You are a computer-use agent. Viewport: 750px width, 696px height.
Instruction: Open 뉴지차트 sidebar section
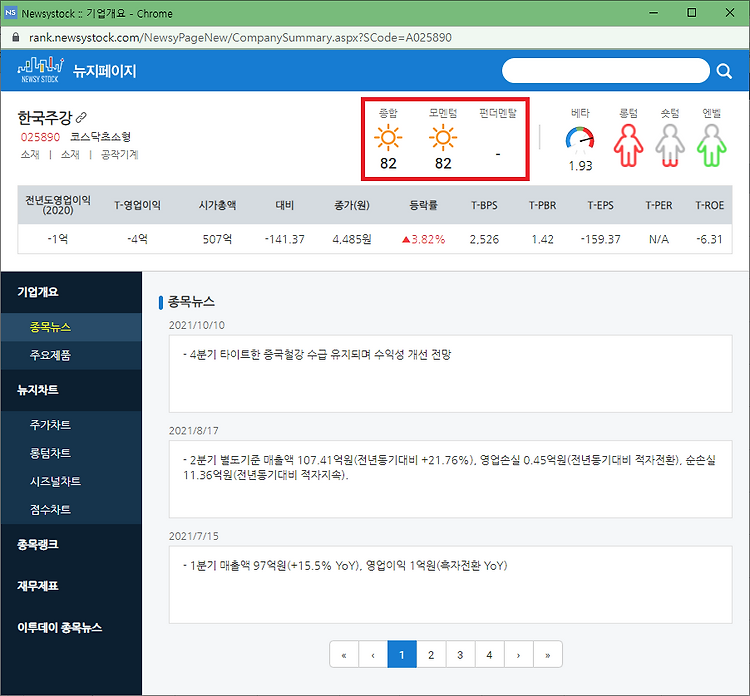71,390
